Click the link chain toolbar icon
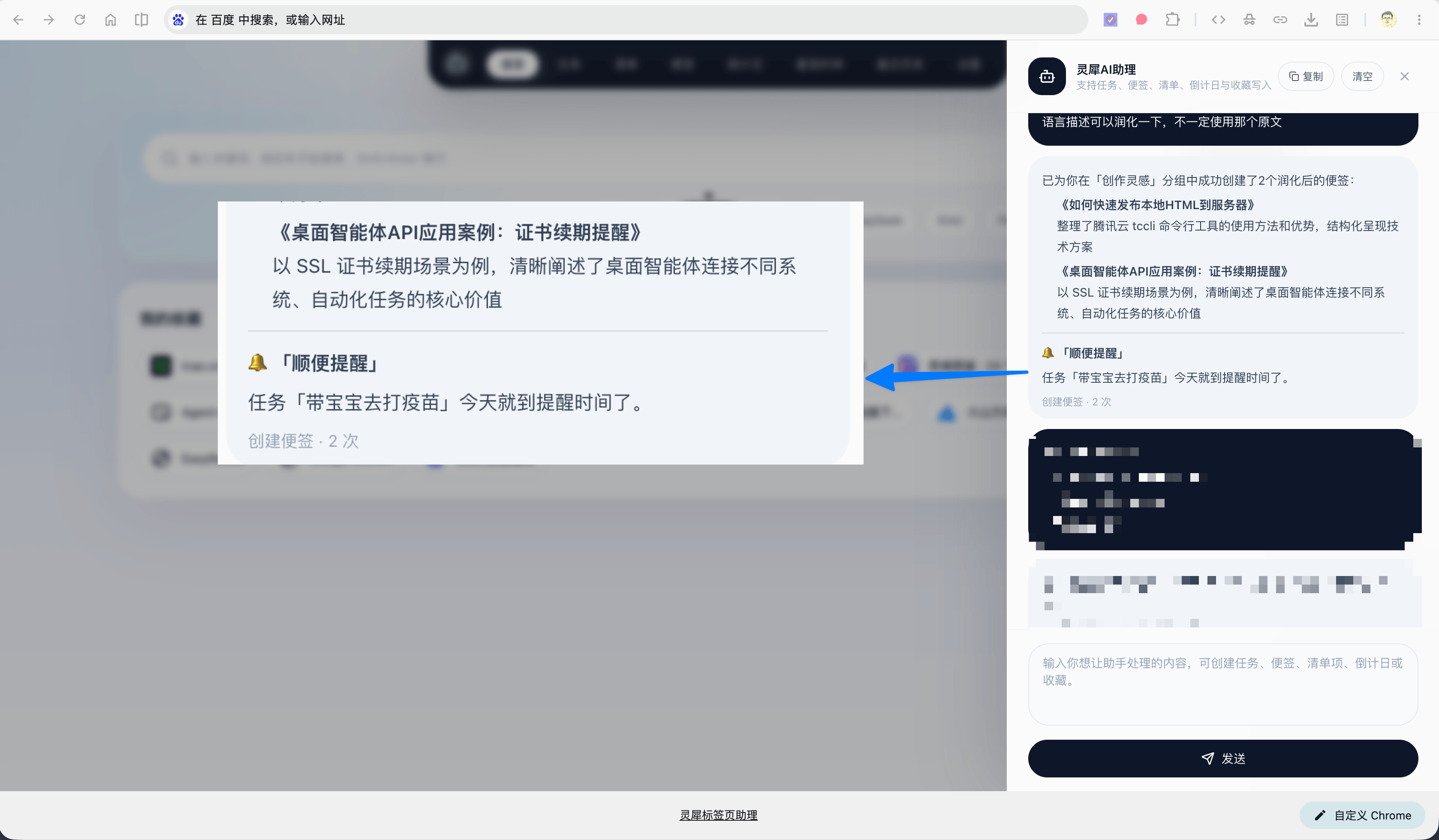The width and height of the screenshot is (1439, 840). click(1279, 20)
